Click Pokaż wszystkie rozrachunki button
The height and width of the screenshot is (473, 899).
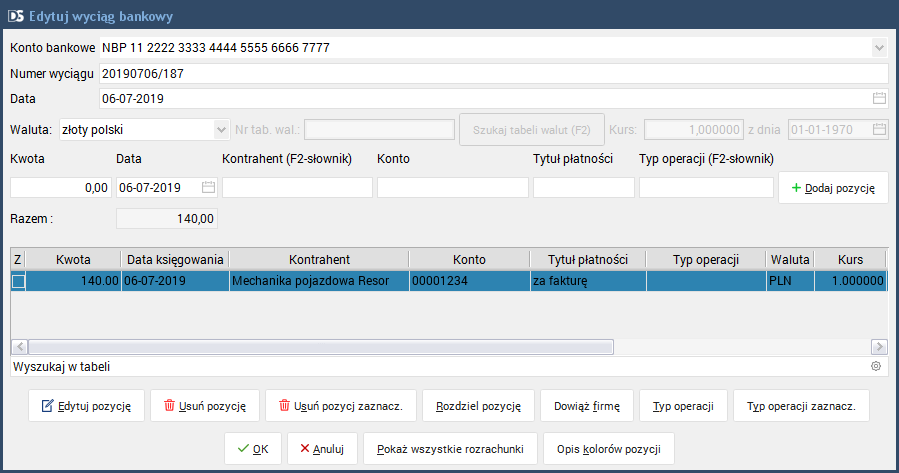point(450,448)
